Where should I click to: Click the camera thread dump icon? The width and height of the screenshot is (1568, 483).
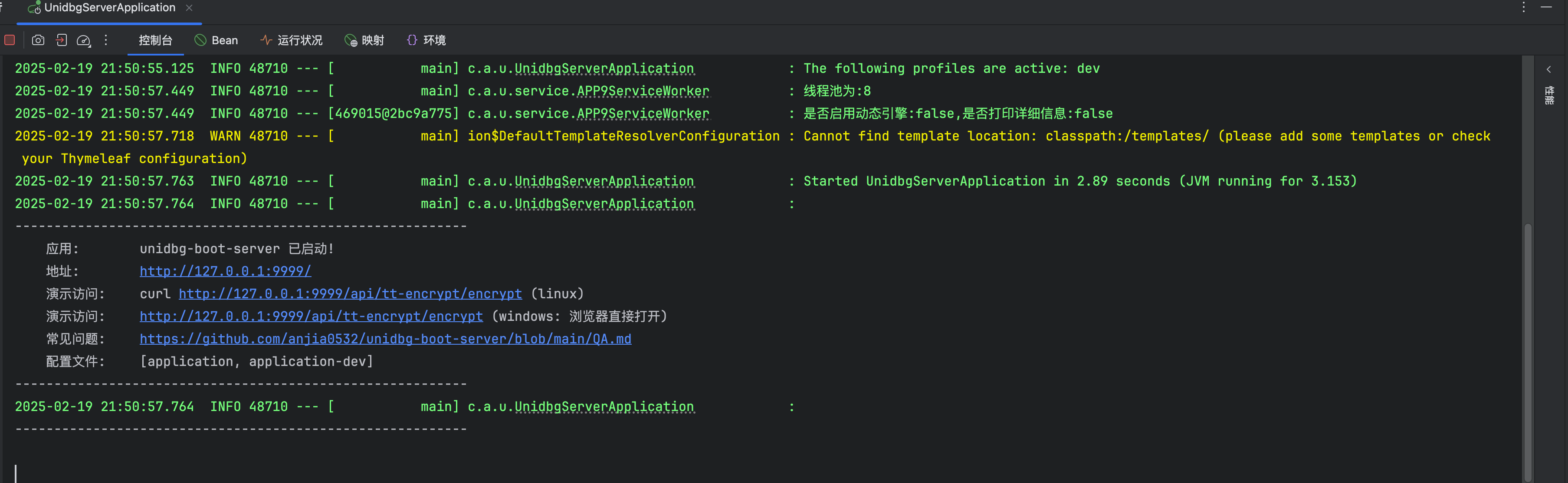(x=38, y=40)
